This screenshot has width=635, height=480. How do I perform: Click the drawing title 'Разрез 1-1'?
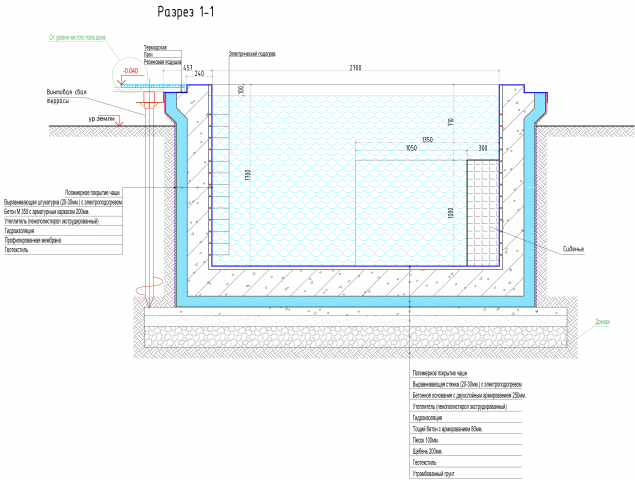click(x=185, y=13)
